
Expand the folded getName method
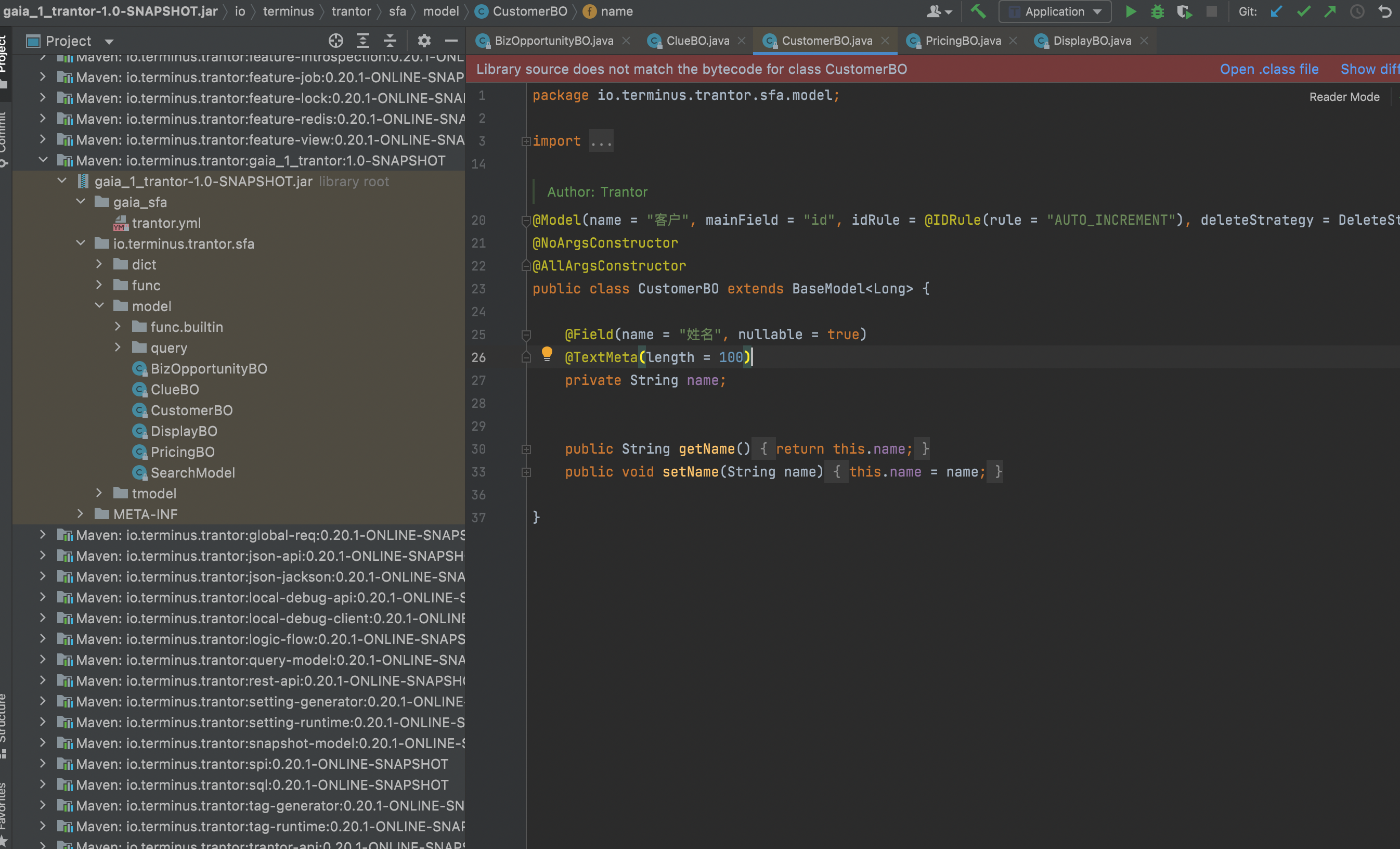click(526, 449)
